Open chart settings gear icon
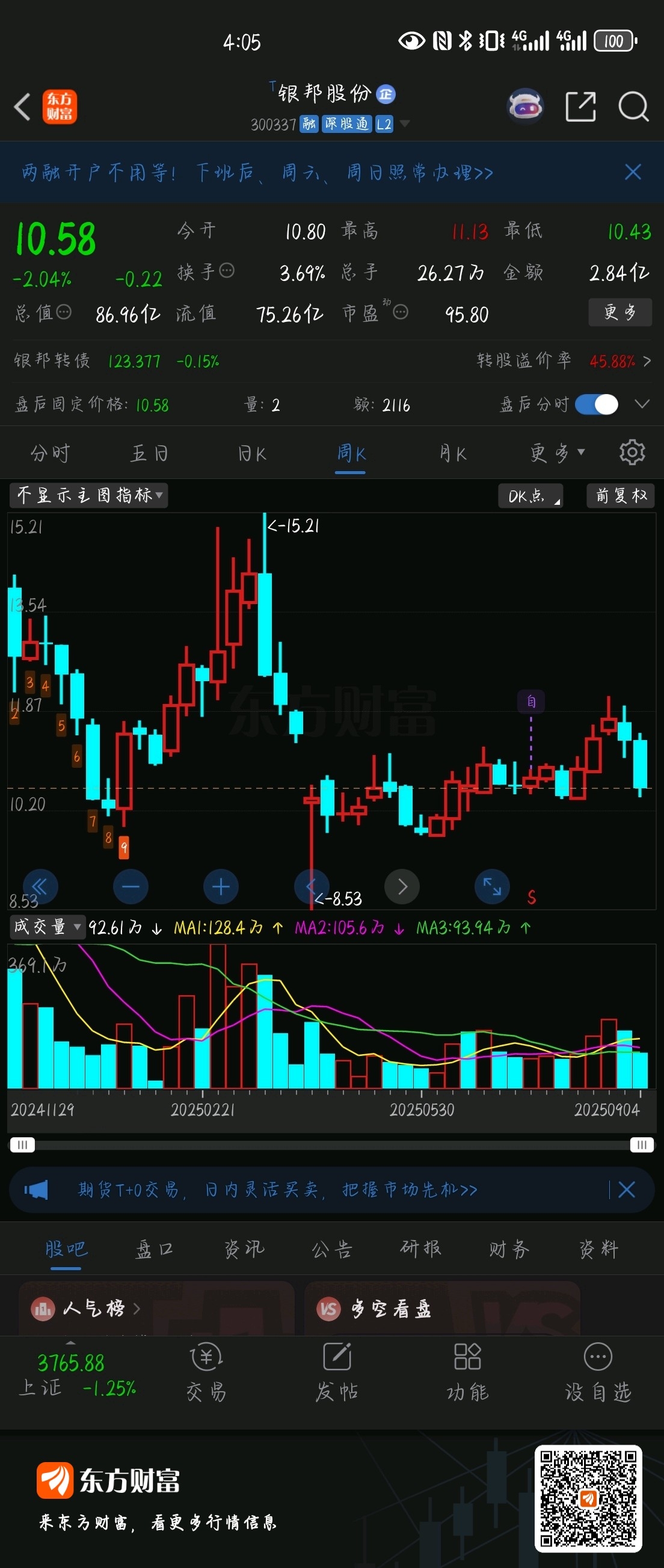Viewport: 664px width, 1568px height. 632,452
